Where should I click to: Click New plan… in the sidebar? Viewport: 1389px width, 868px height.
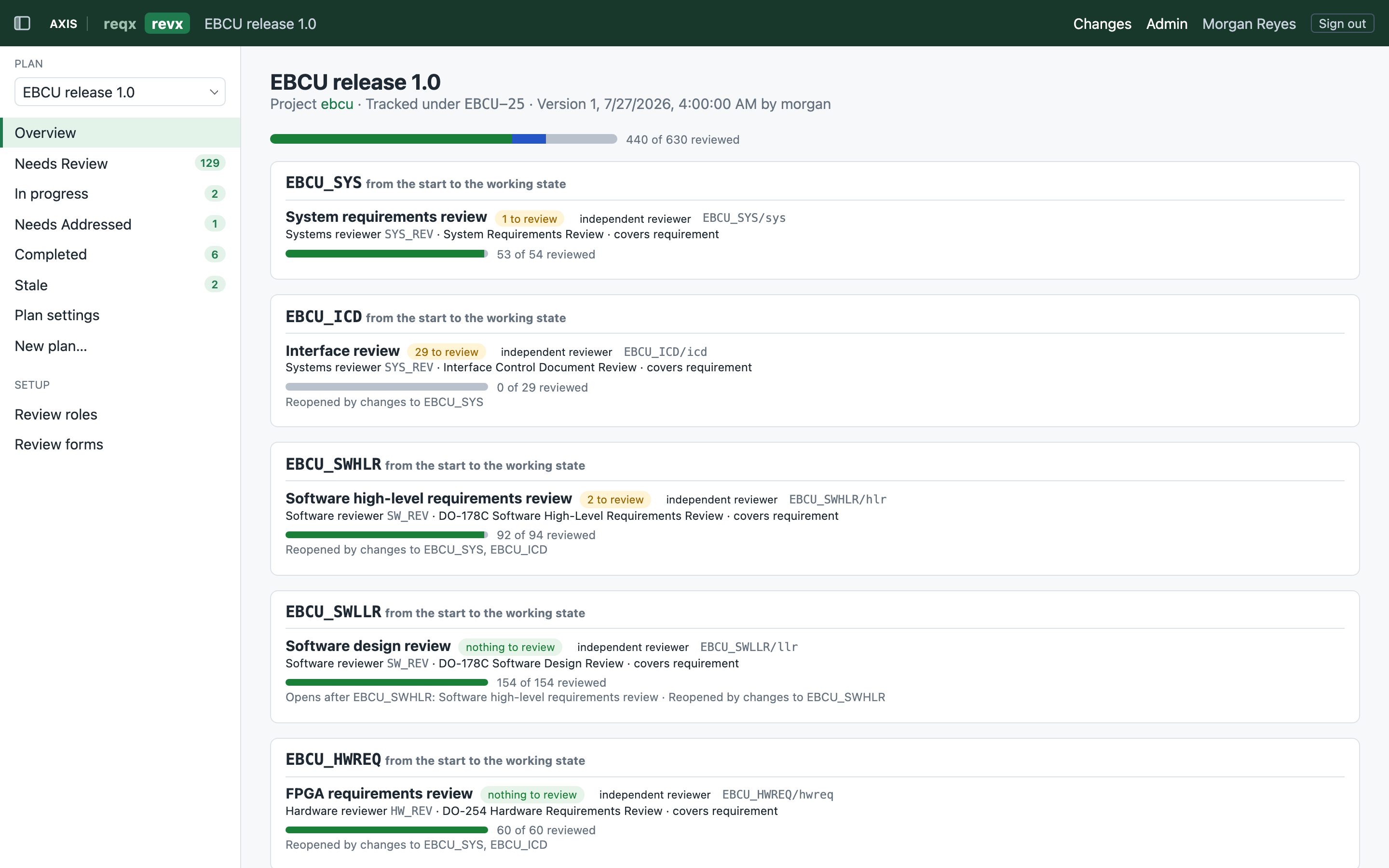[120, 346]
